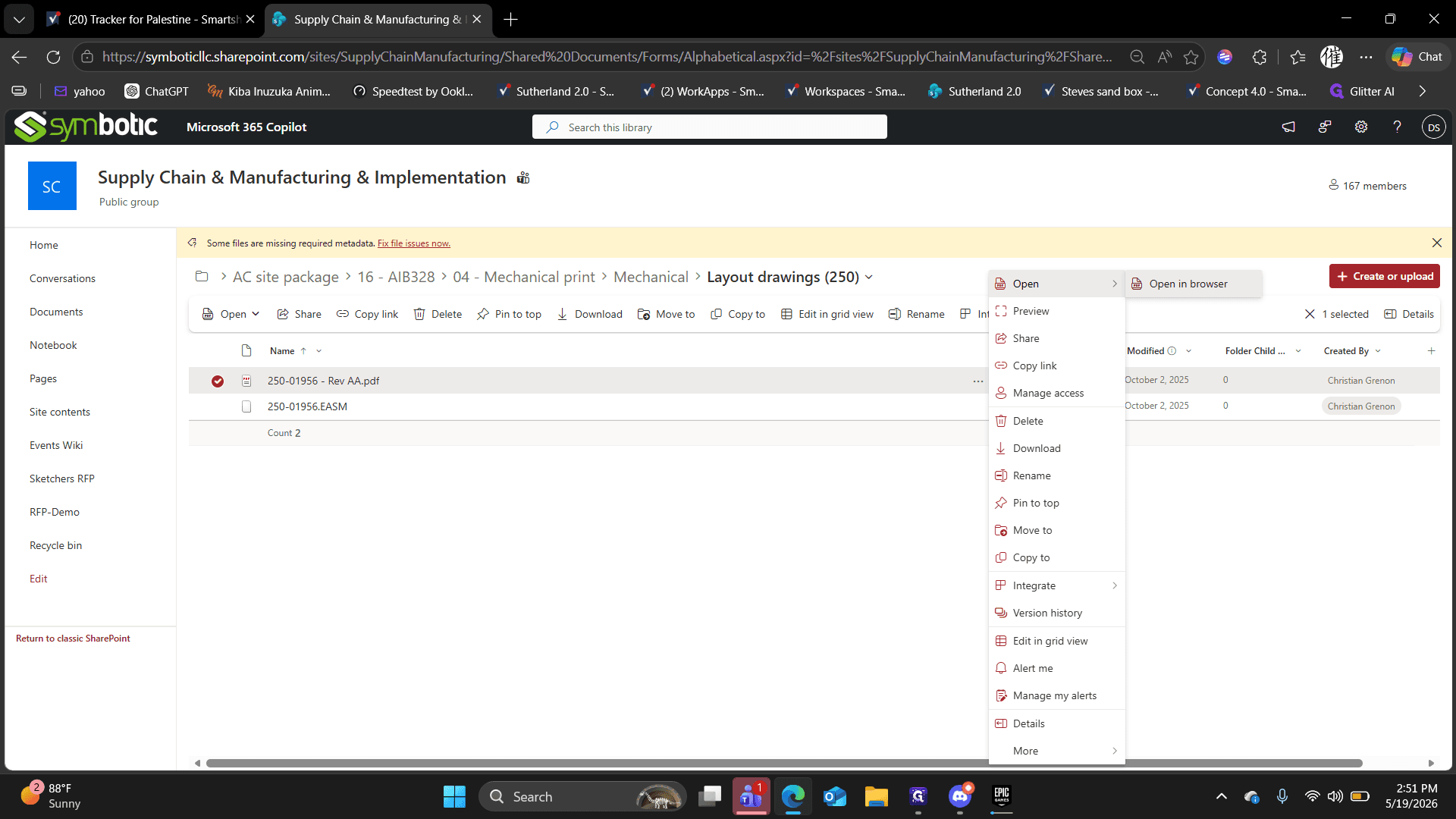Open Return to classic SharePoint link
The image size is (1456, 819).
73,639
